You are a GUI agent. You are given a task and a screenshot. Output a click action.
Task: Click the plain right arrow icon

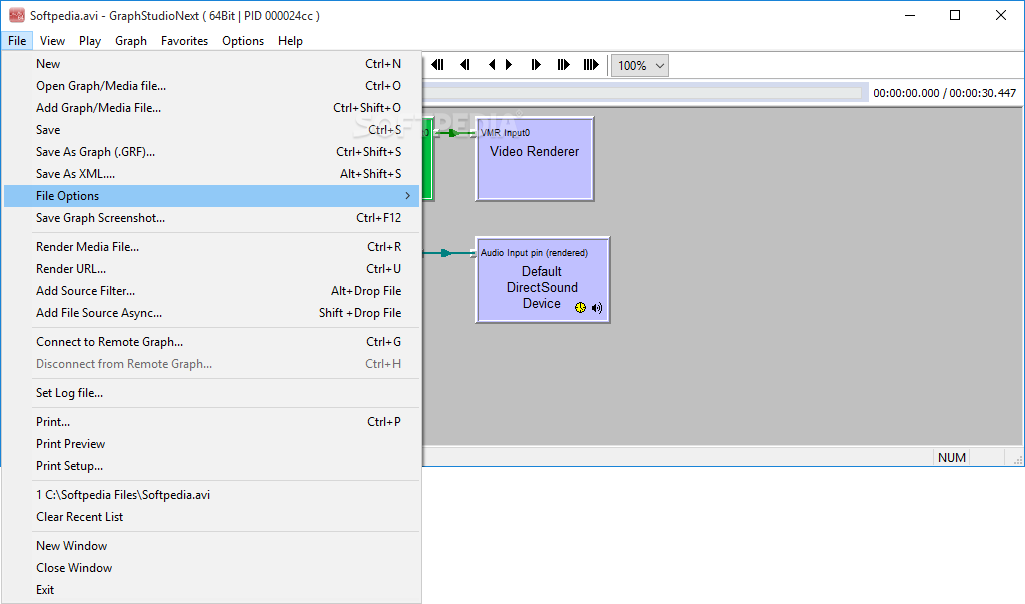(x=509, y=65)
